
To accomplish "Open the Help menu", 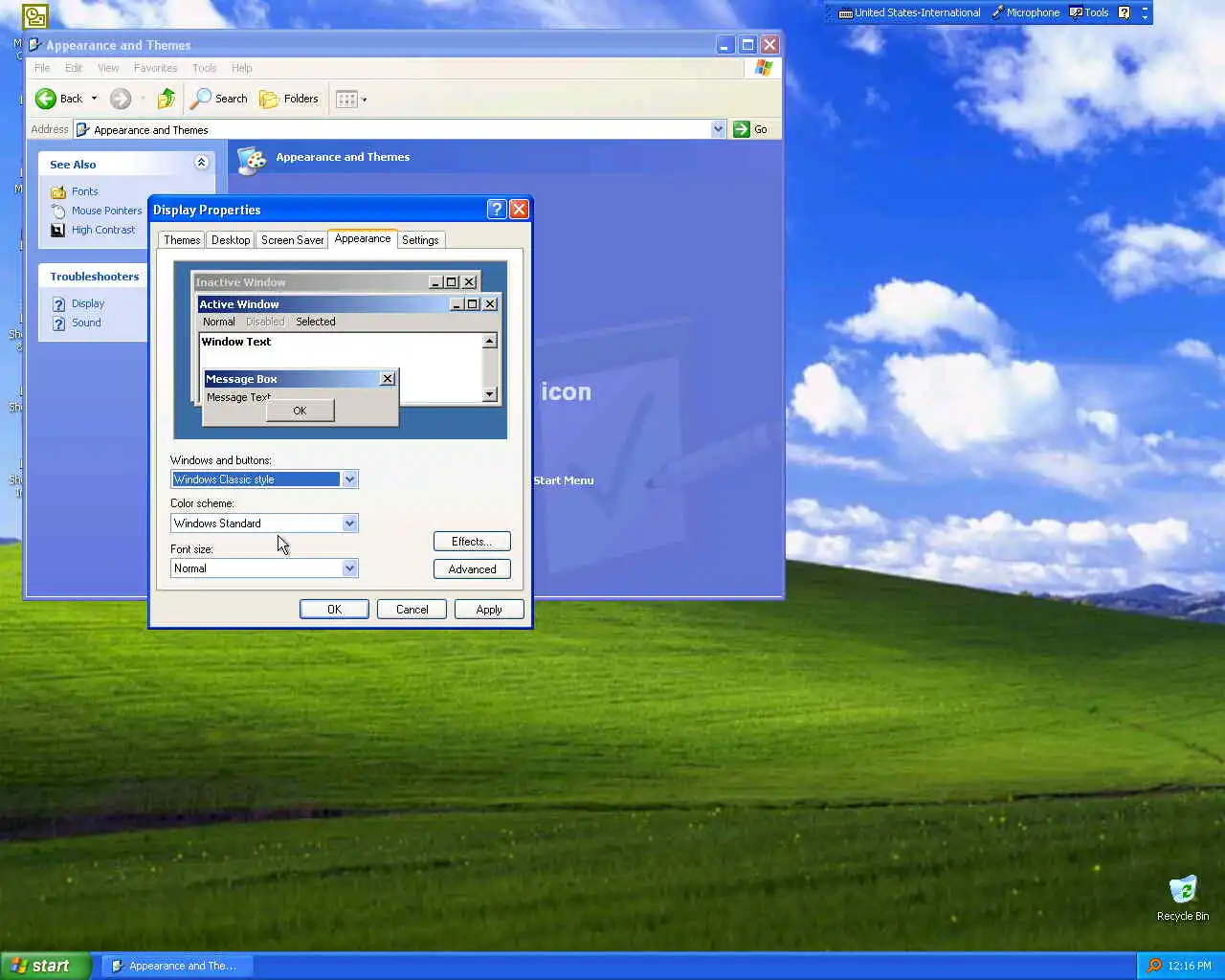I will (242, 68).
